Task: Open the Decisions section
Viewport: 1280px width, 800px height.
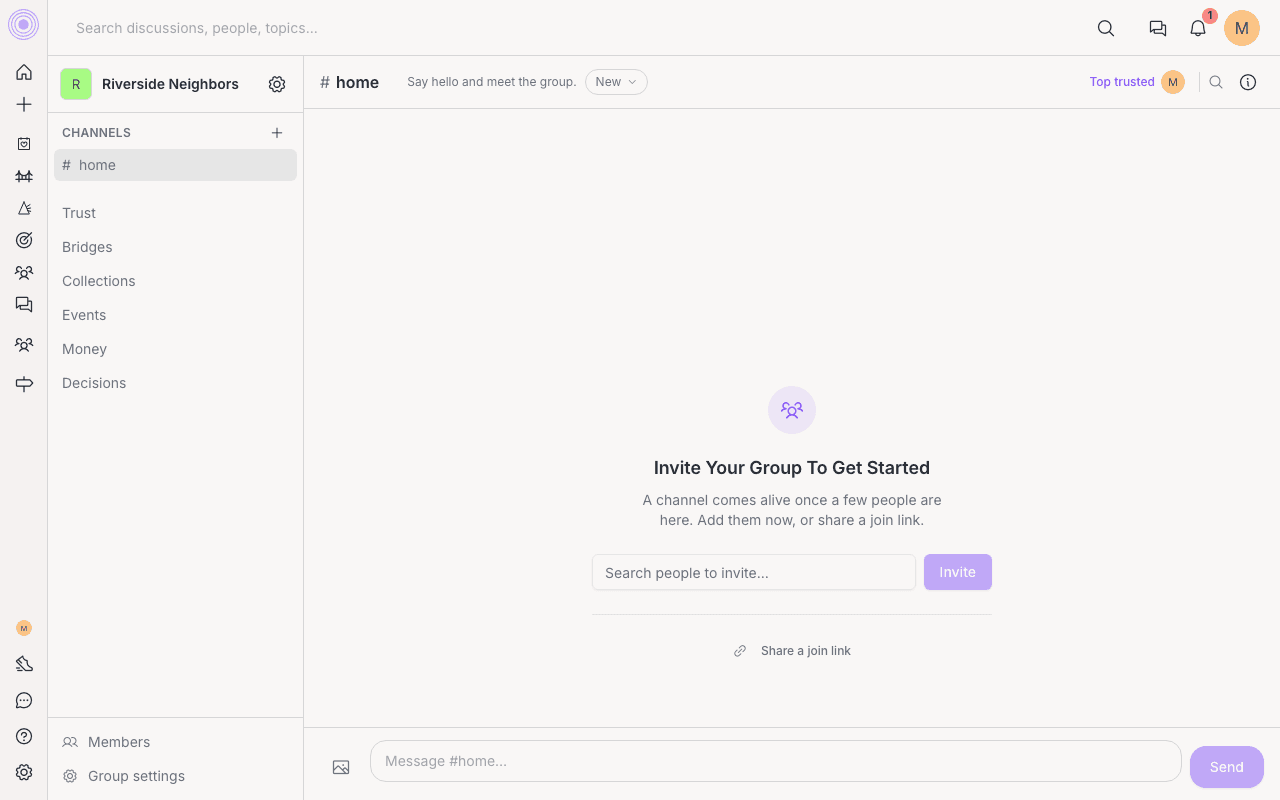Action: (94, 383)
